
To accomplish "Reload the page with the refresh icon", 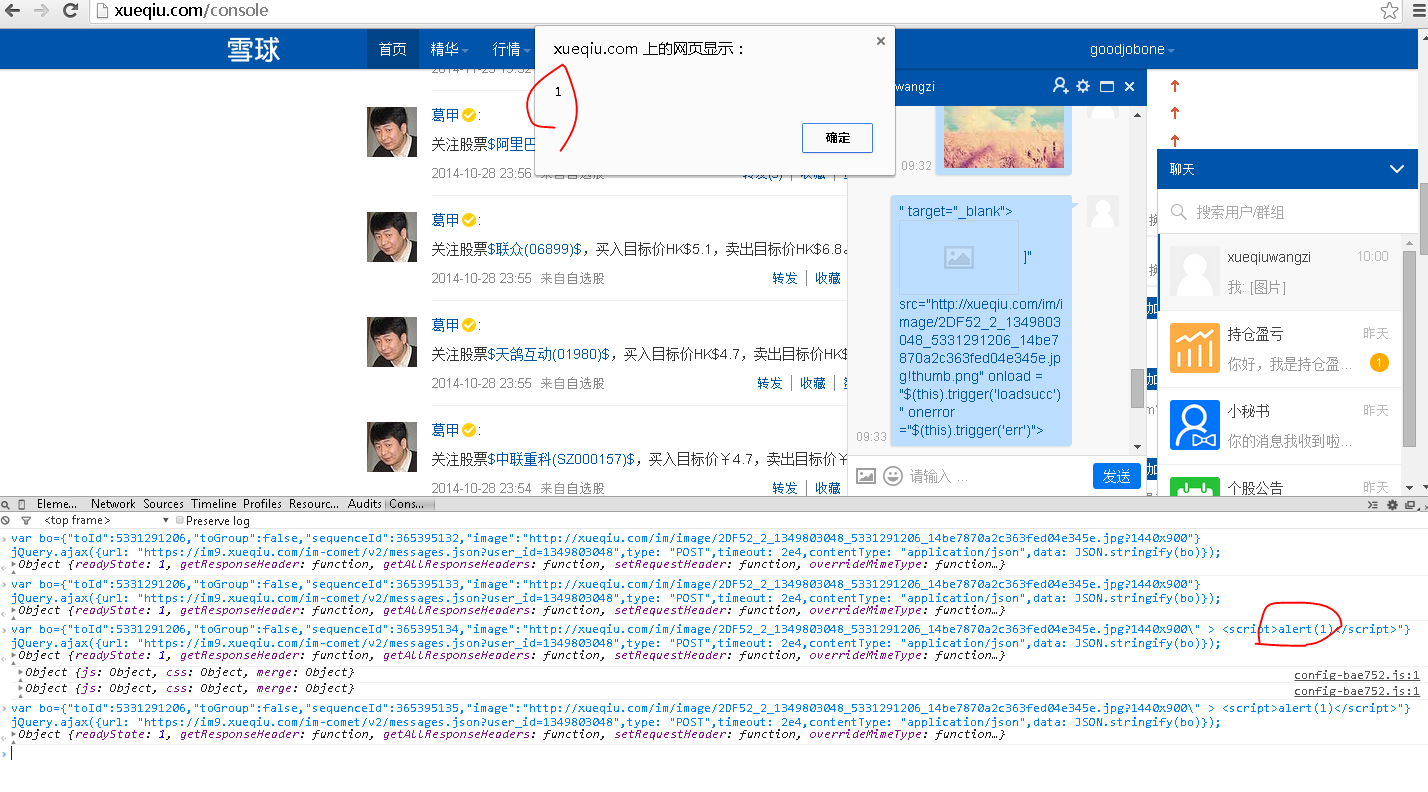I will (71, 11).
